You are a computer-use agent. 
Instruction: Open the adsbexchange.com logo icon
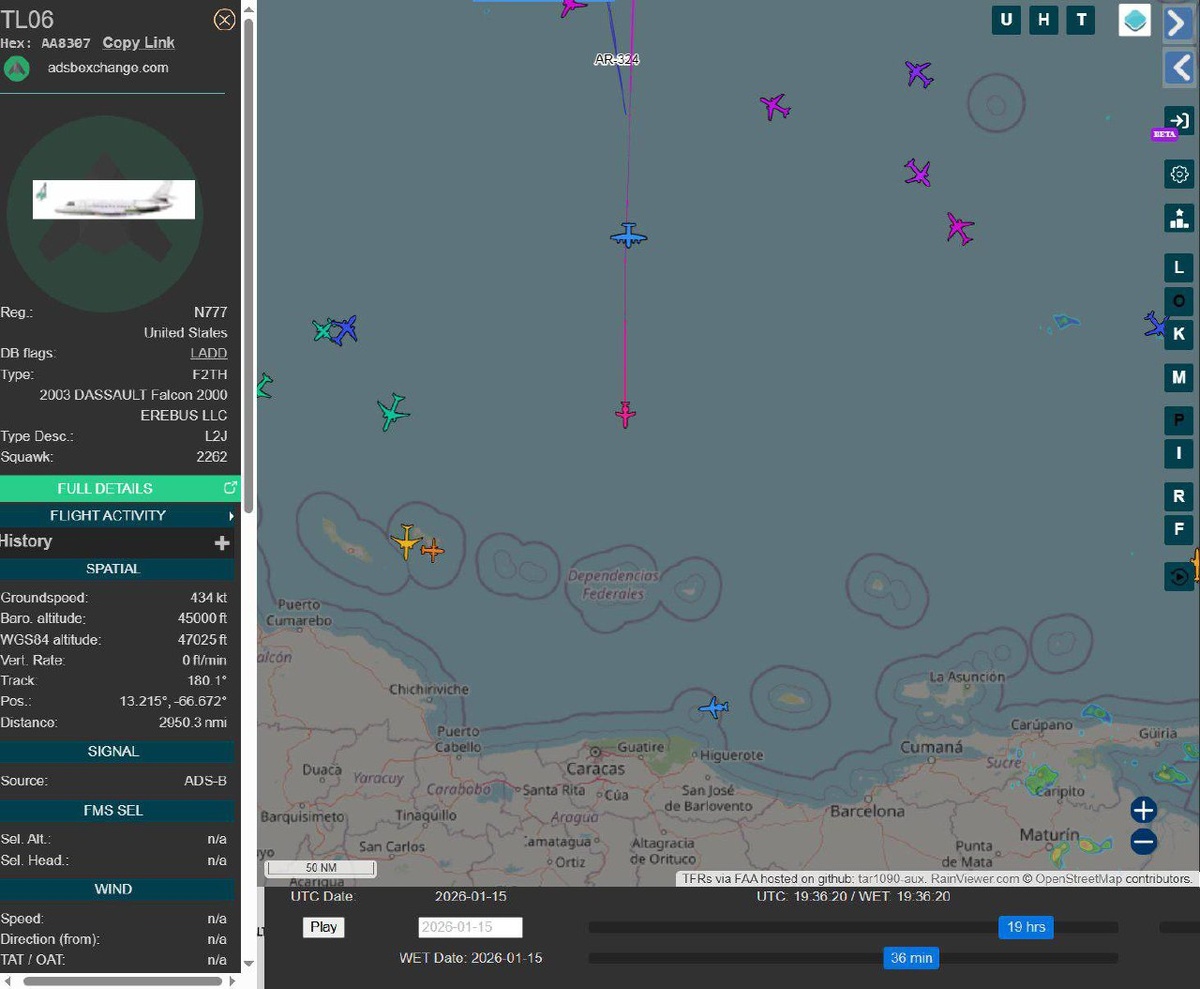coord(16,69)
